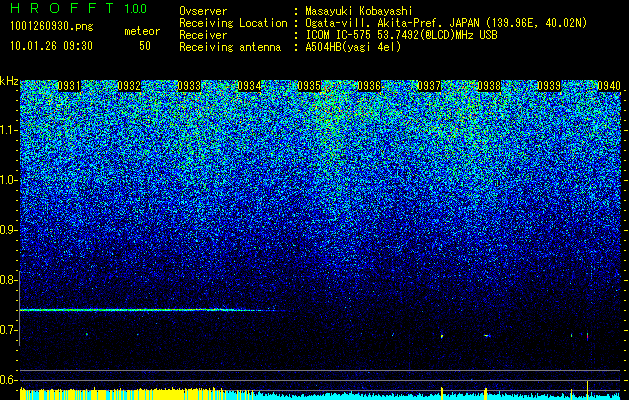Click the 0933 time marker
The image size is (629, 400).
click(x=189, y=86)
